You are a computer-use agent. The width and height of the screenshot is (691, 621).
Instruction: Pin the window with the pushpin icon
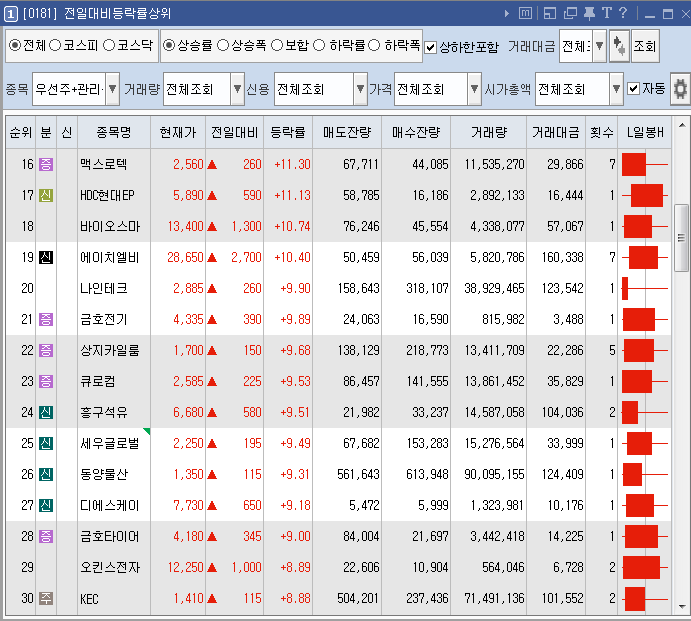[589, 13]
